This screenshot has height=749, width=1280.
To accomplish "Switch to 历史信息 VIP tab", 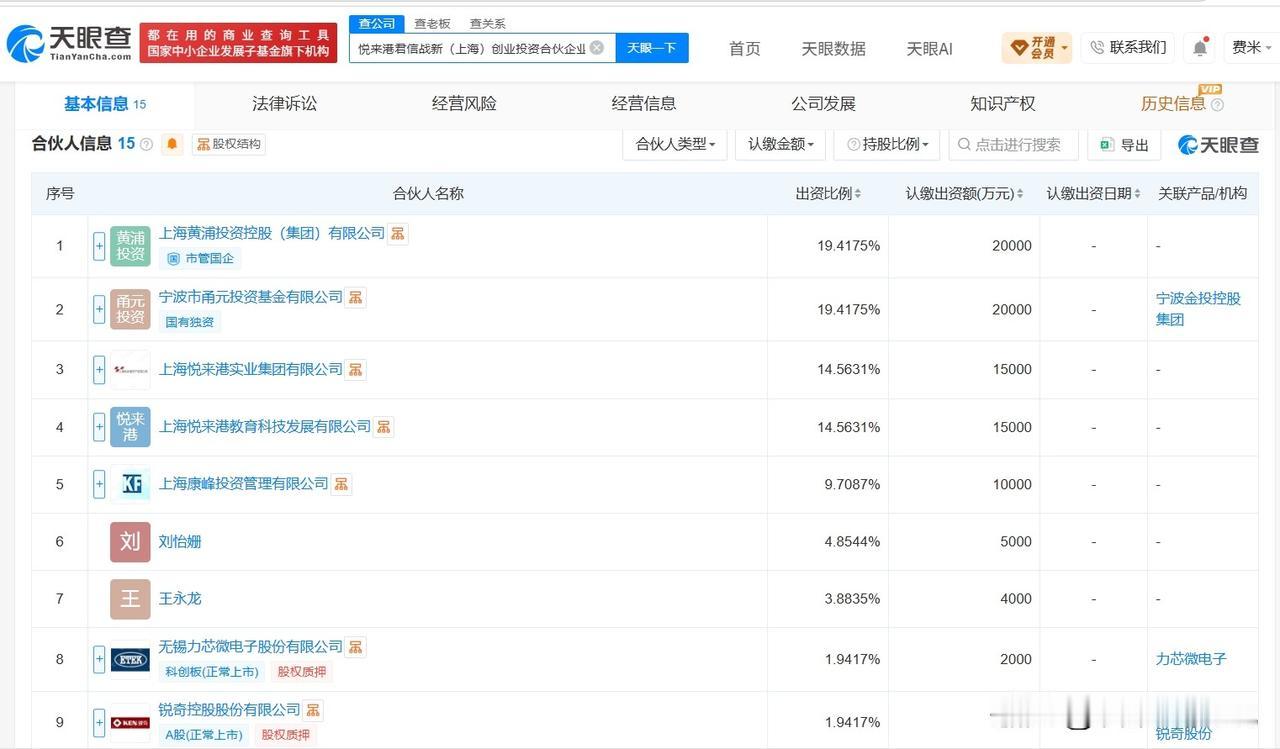I will tap(1182, 103).
